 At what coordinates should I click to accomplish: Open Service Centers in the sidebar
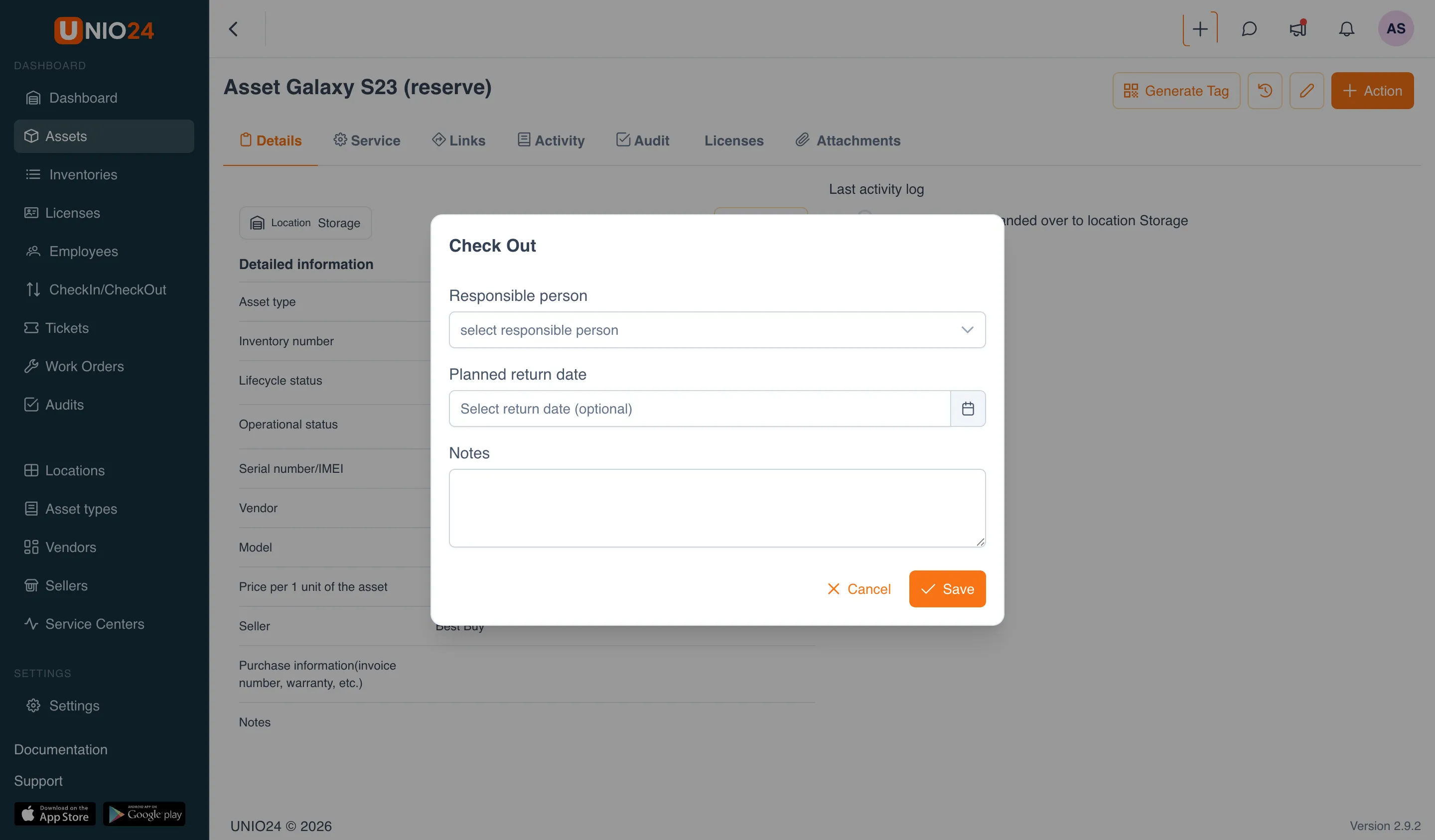104,624
